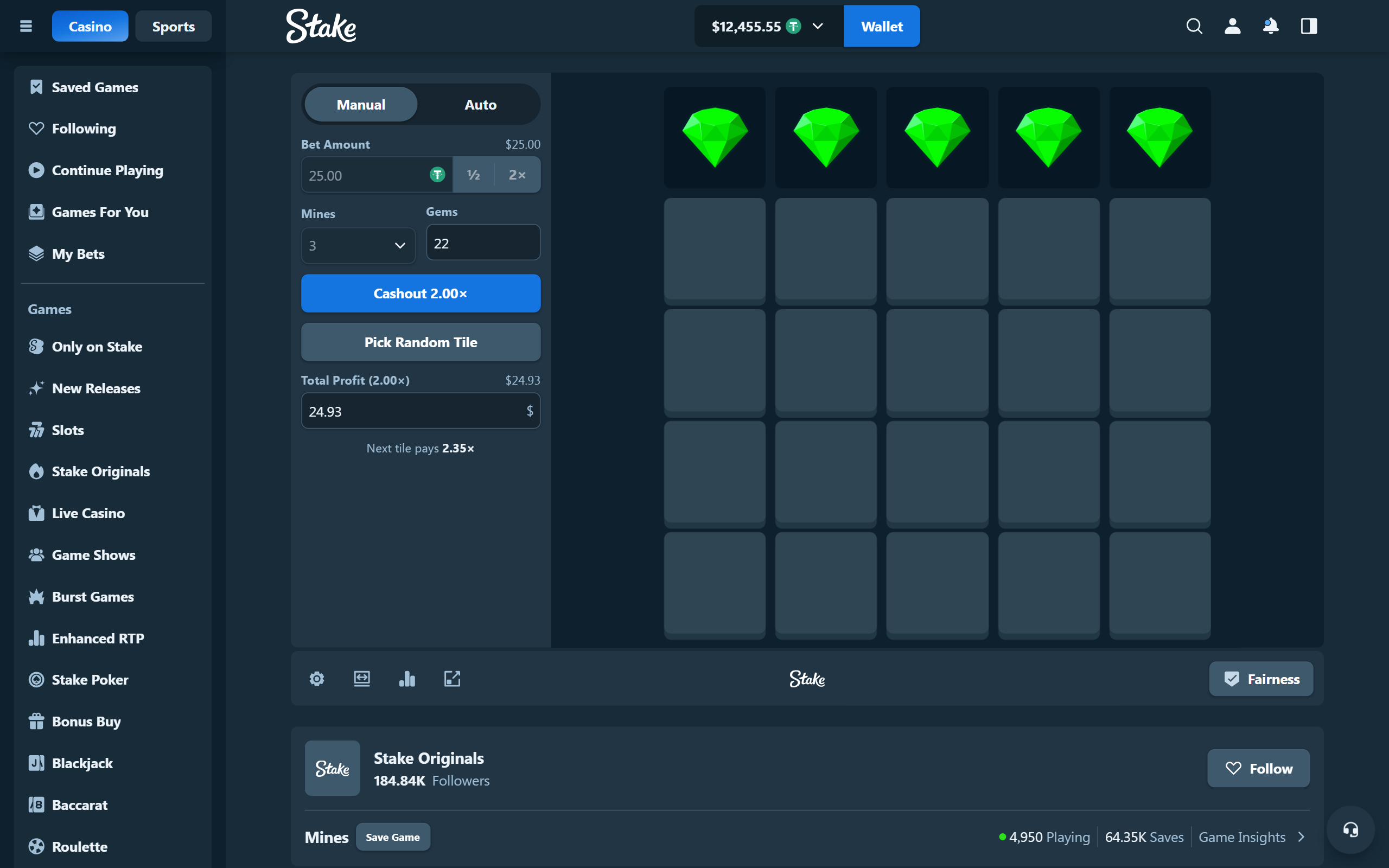Open the notifications bell icon

(x=1271, y=27)
